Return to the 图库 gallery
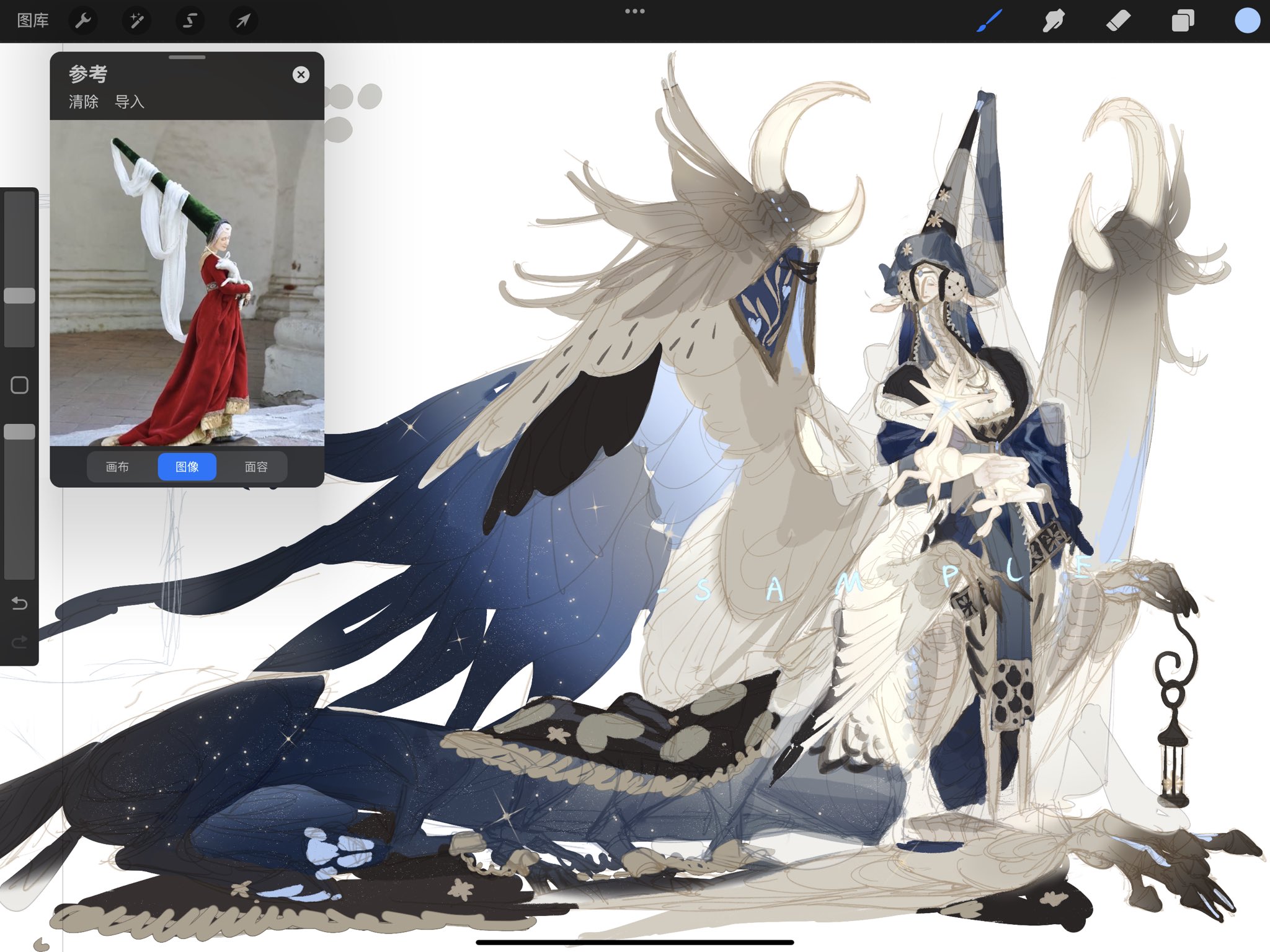This screenshot has height=952, width=1270. [x=33, y=21]
